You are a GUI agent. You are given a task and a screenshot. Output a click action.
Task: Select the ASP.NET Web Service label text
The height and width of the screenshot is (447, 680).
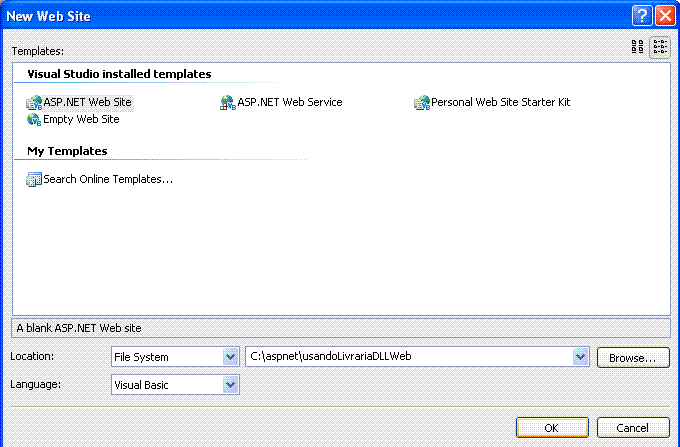(290, 102)
